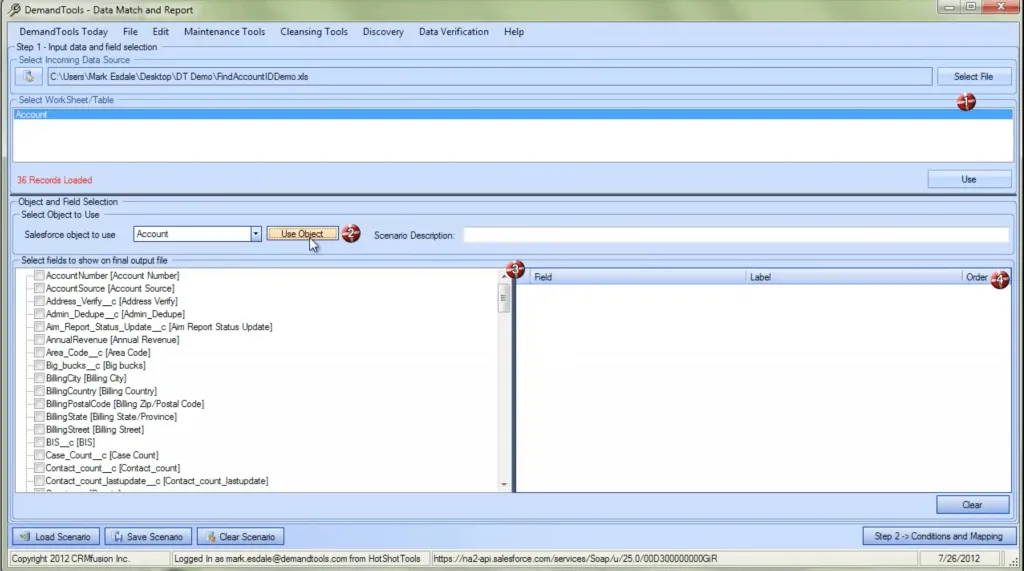This screenshot has height=571, width=1024.
Task: Click the Salesforce API URL in status bar
Action: click(575, 559)
